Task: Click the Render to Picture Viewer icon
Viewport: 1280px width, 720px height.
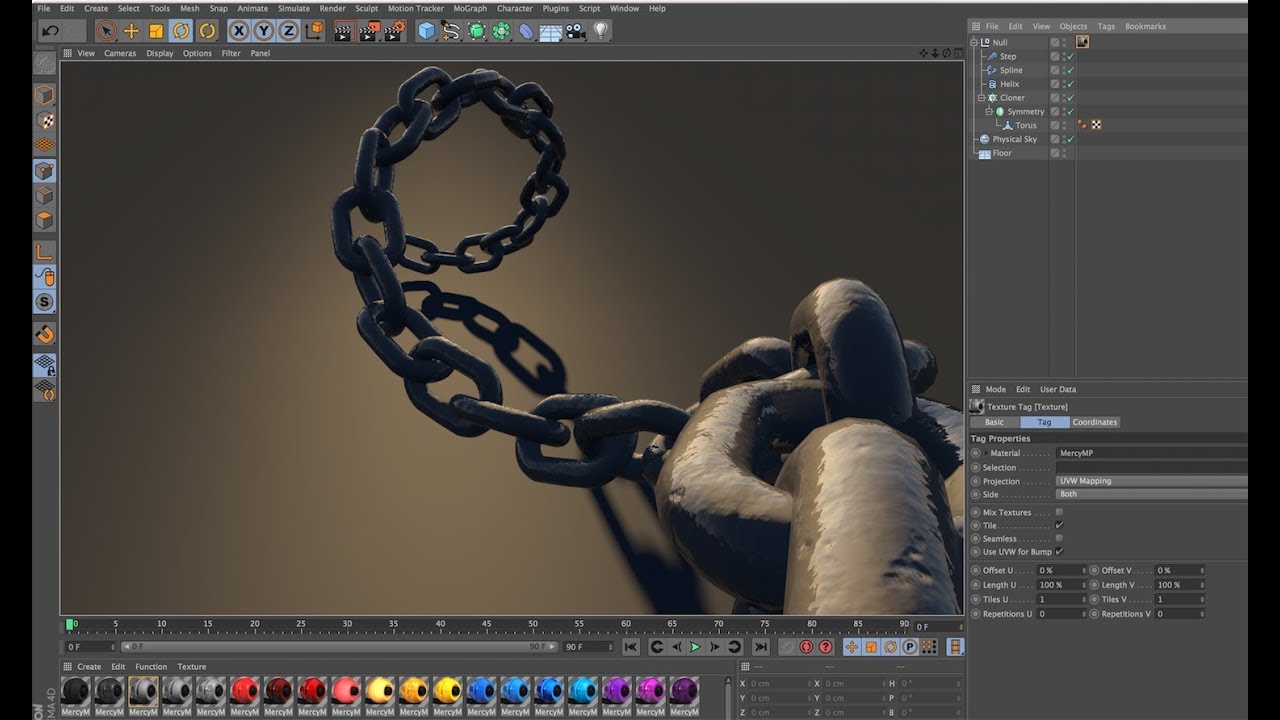Action: [369, 31]
